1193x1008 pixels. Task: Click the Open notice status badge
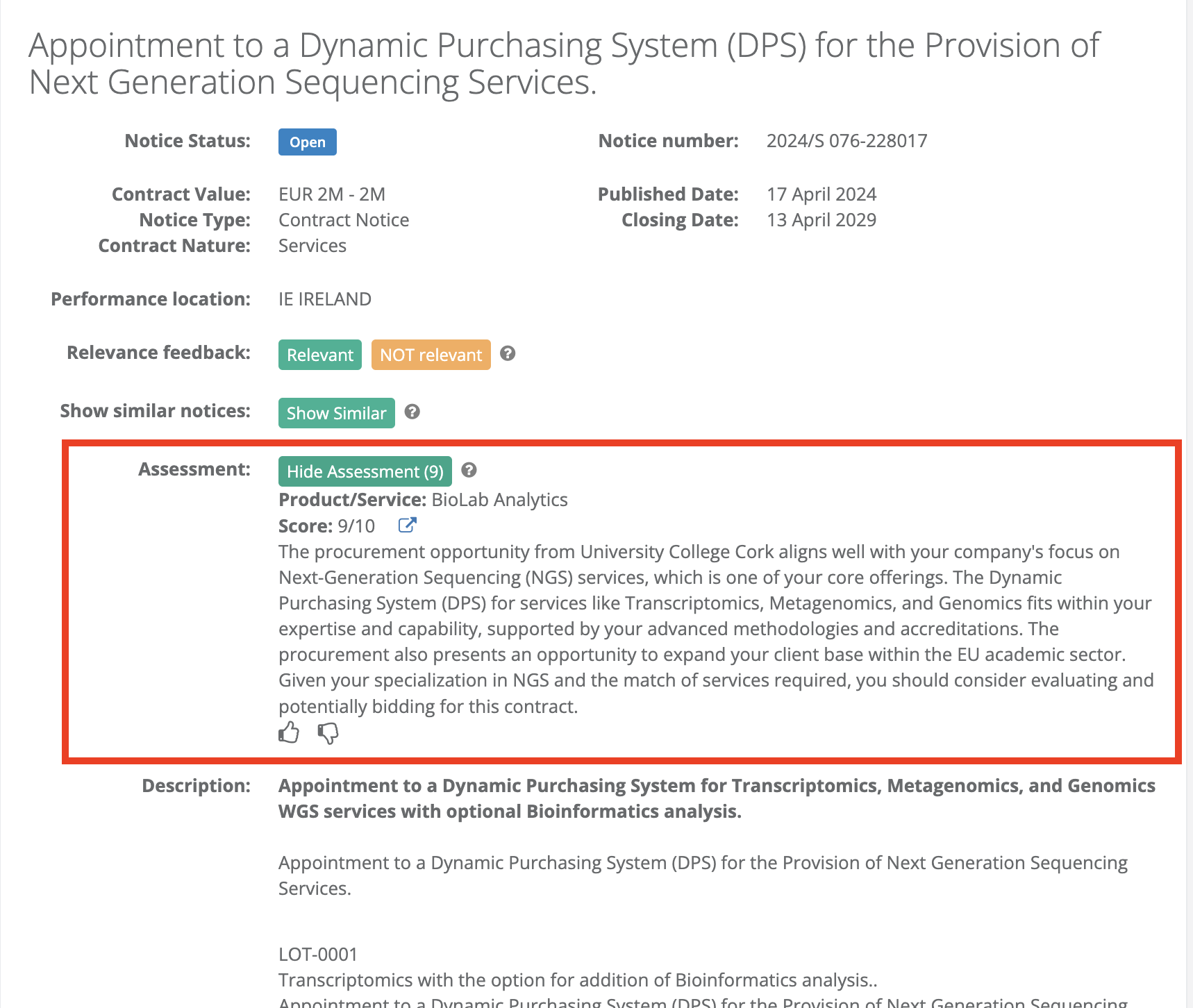point(308,142)
